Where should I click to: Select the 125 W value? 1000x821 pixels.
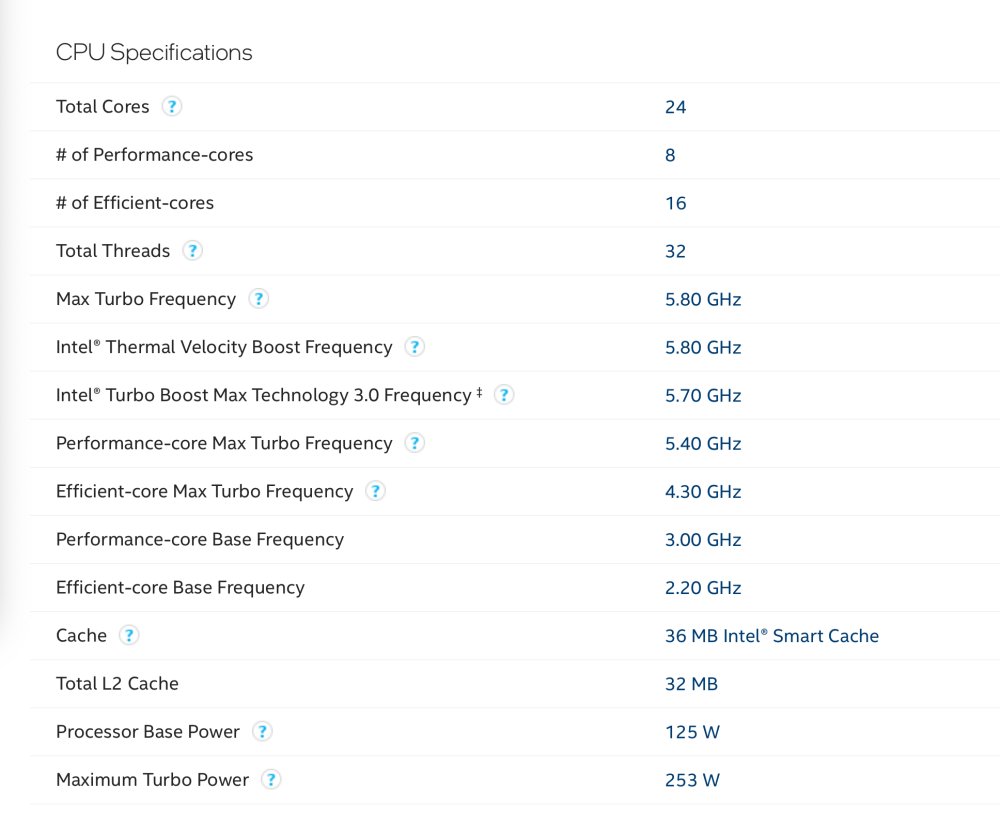pos(692,732)
